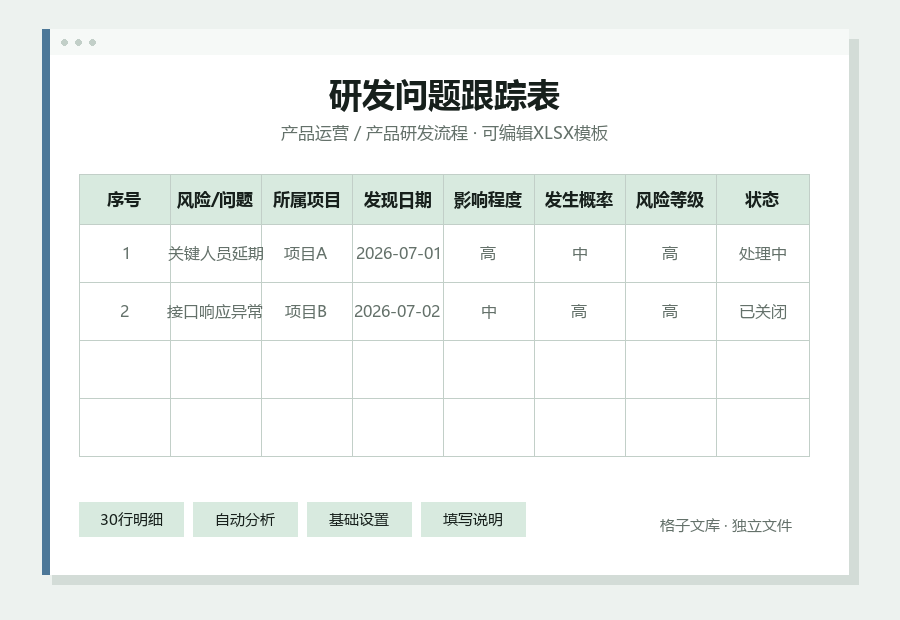Click the cell 接口响应异常
900x620 pixels.
point(216,312)
